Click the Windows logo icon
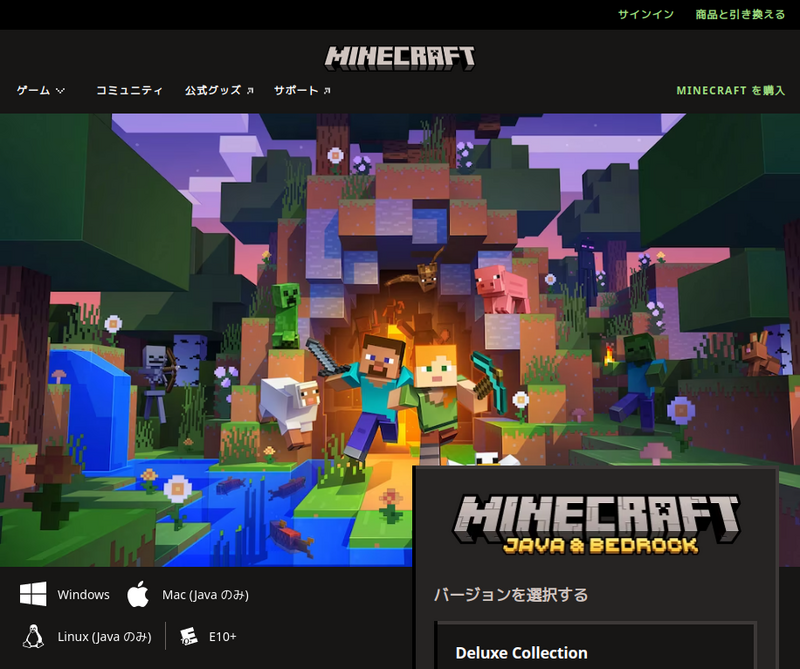The height and width of the screenshot is (669, 800). 33,594
